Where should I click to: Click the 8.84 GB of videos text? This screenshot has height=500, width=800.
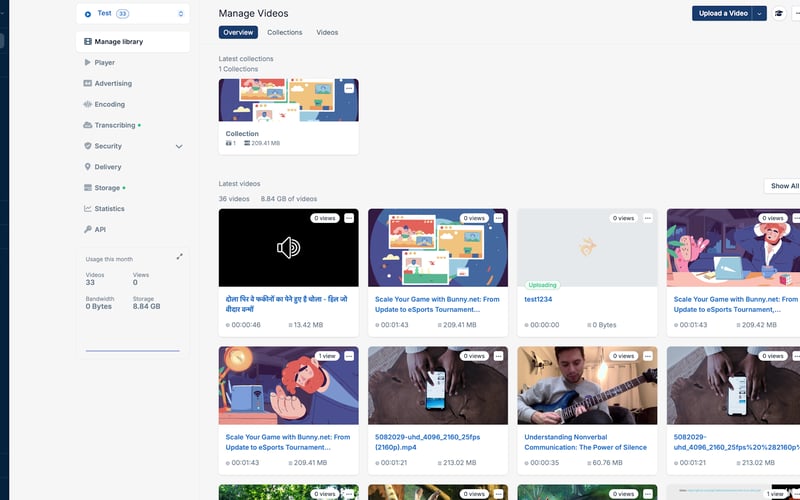[289, 199]
